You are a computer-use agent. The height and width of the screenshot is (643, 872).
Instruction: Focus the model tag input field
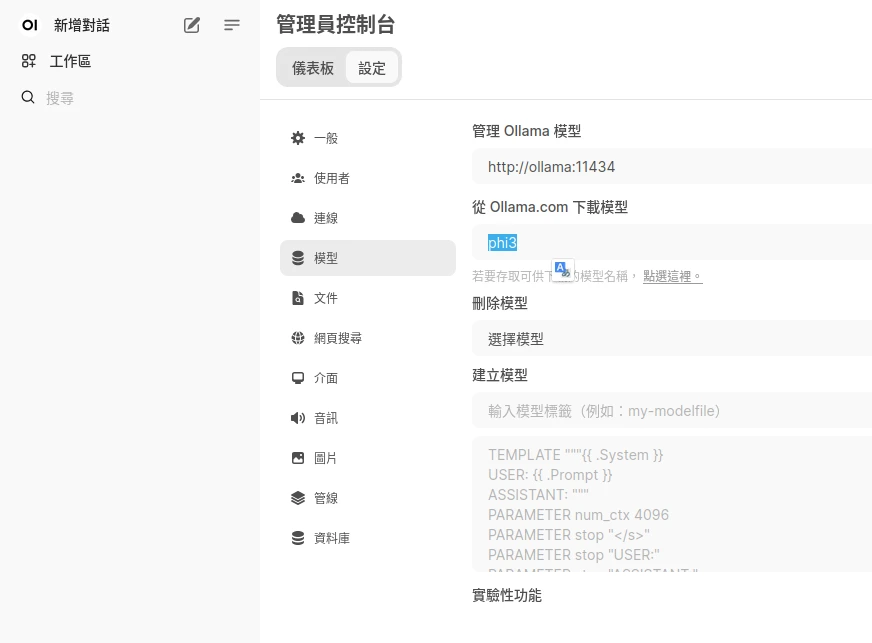coord(670,411)
